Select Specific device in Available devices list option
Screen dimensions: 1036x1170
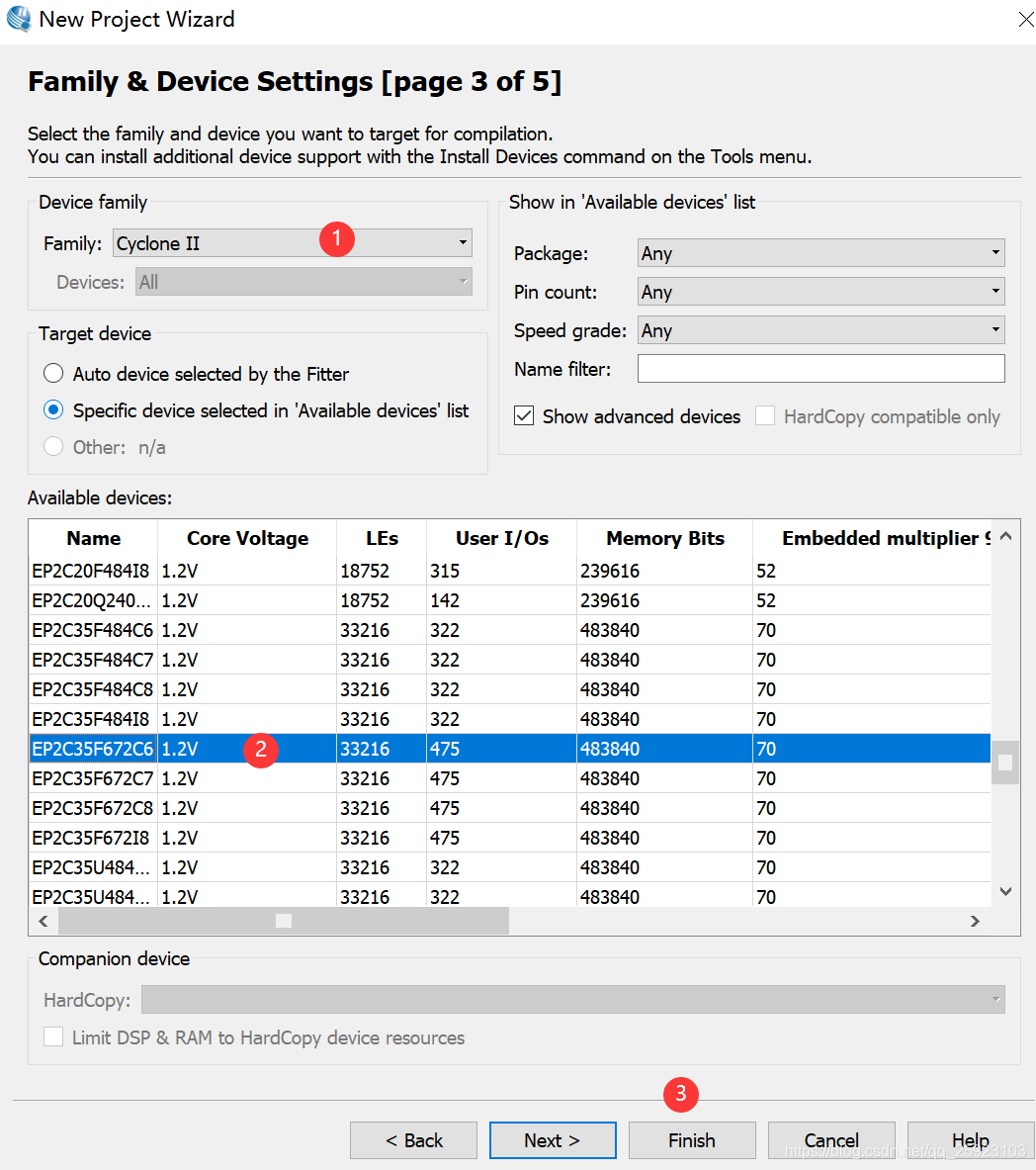256,410
